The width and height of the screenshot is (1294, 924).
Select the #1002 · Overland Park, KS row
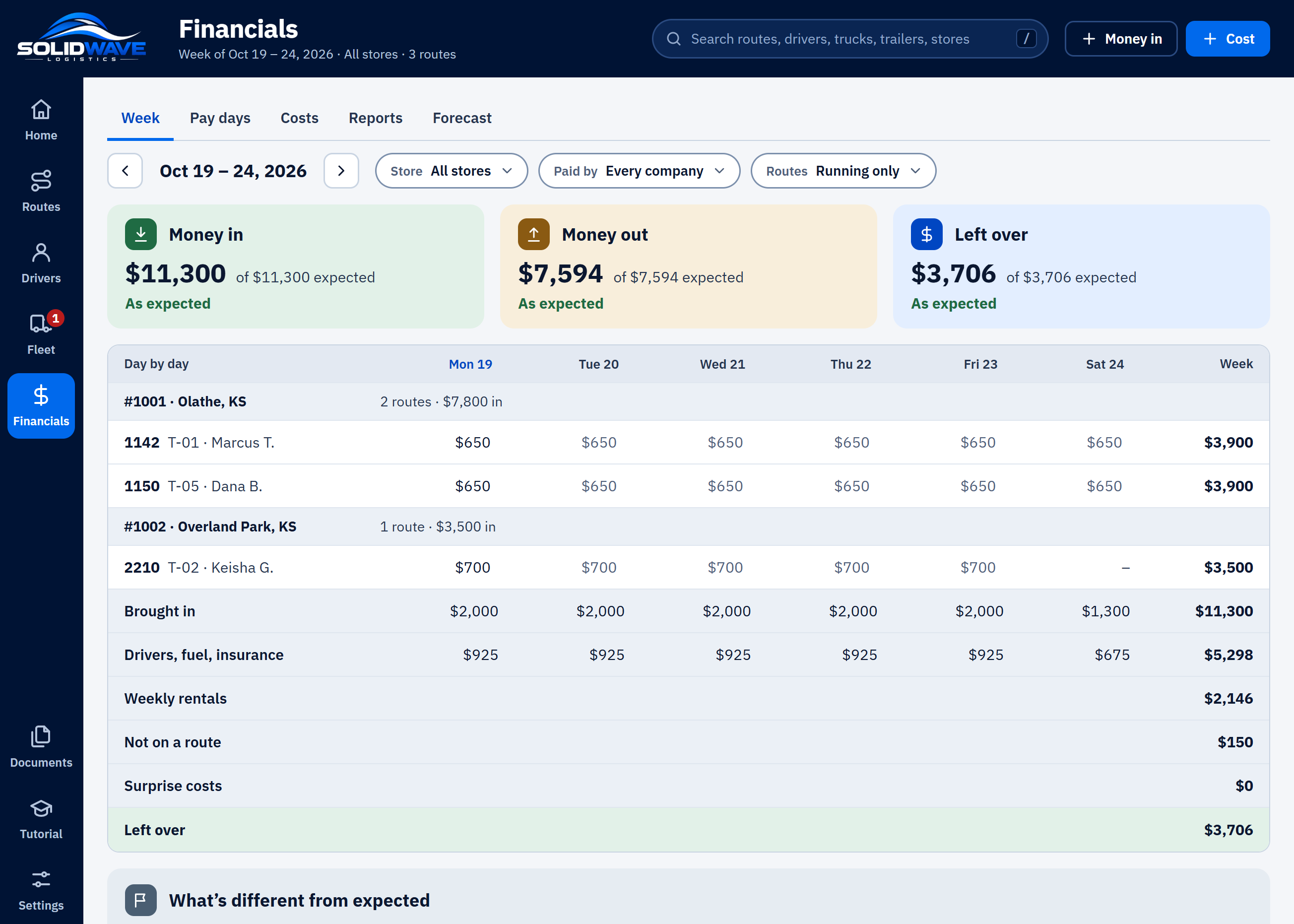688,527
